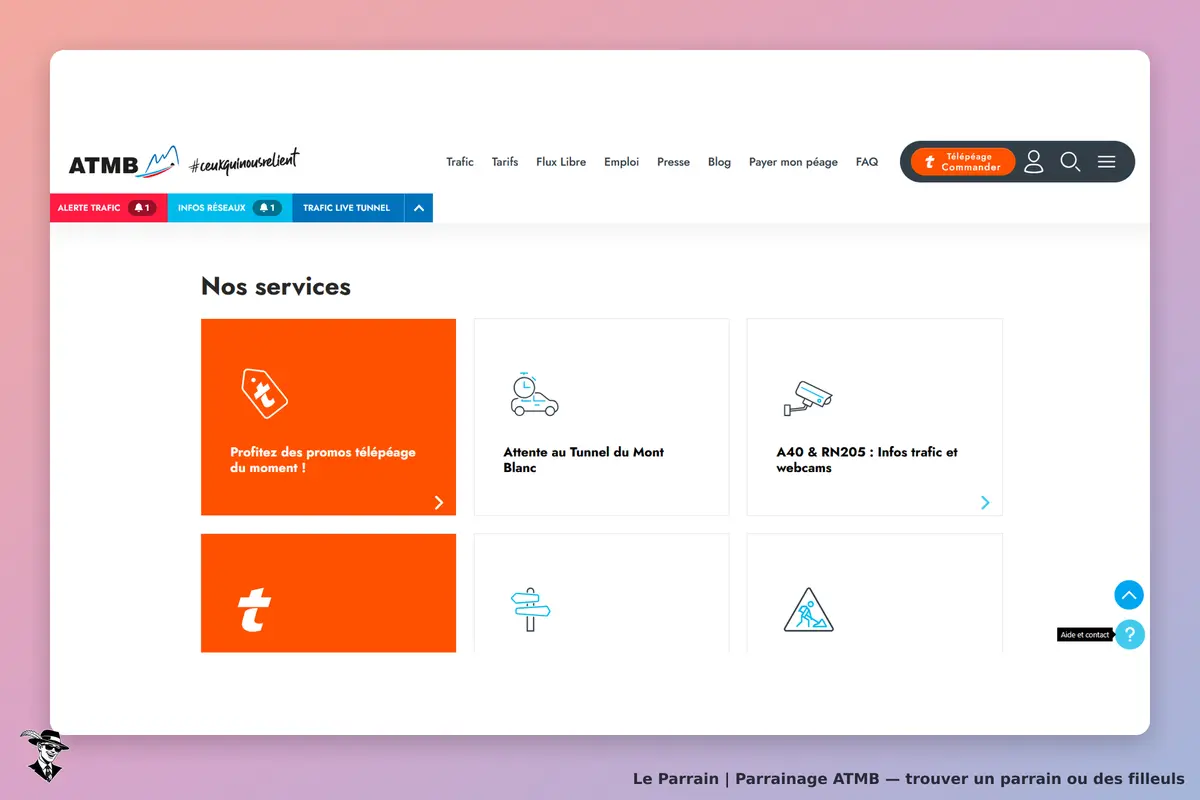Collapse the traffic banner with the chevron

click(x=419, y=208)
